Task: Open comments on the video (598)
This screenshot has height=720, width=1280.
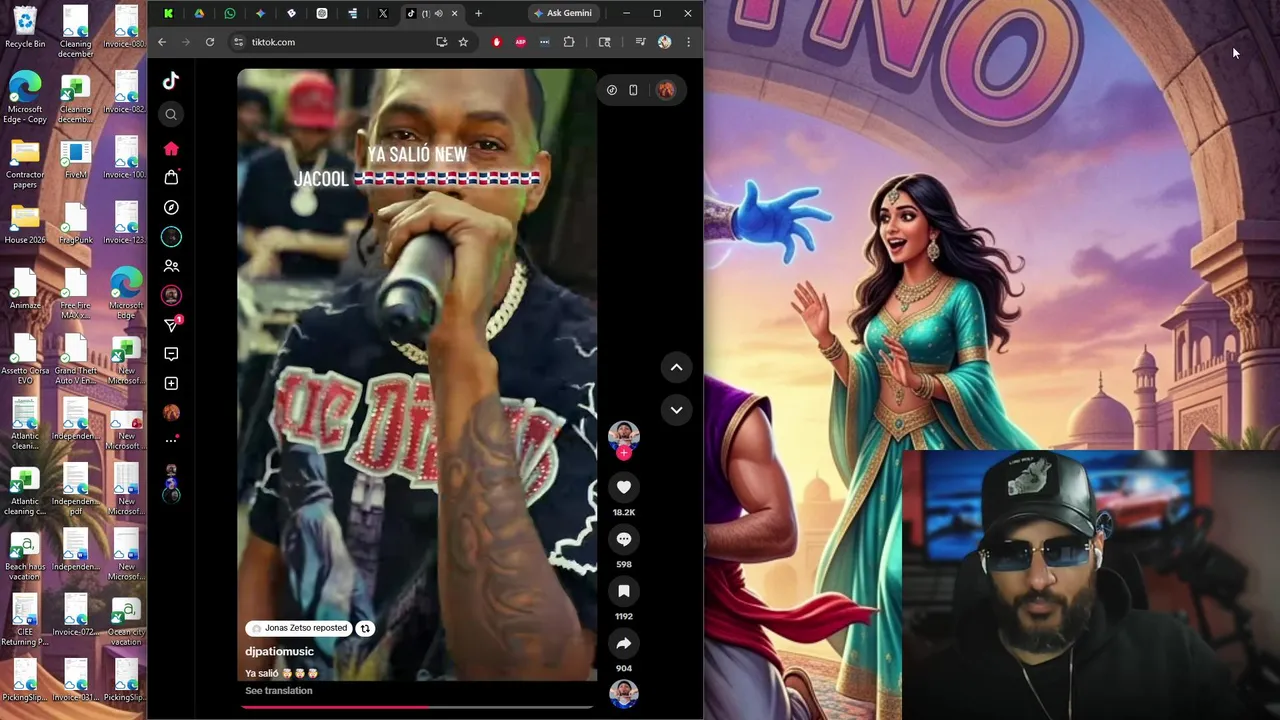Action: tap(624, 539)
